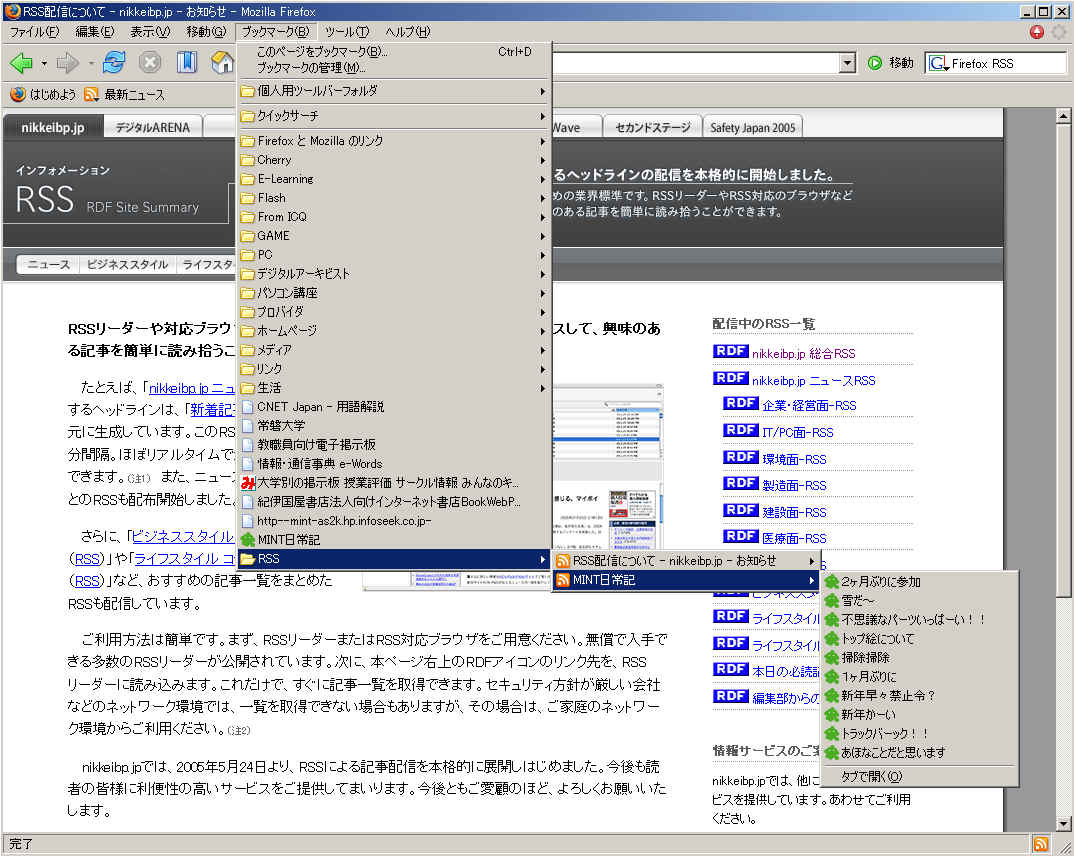Open the 教職員向け電子掲示板 bookmark
This screenshot has width=1074, height=856.
point(394,444)
